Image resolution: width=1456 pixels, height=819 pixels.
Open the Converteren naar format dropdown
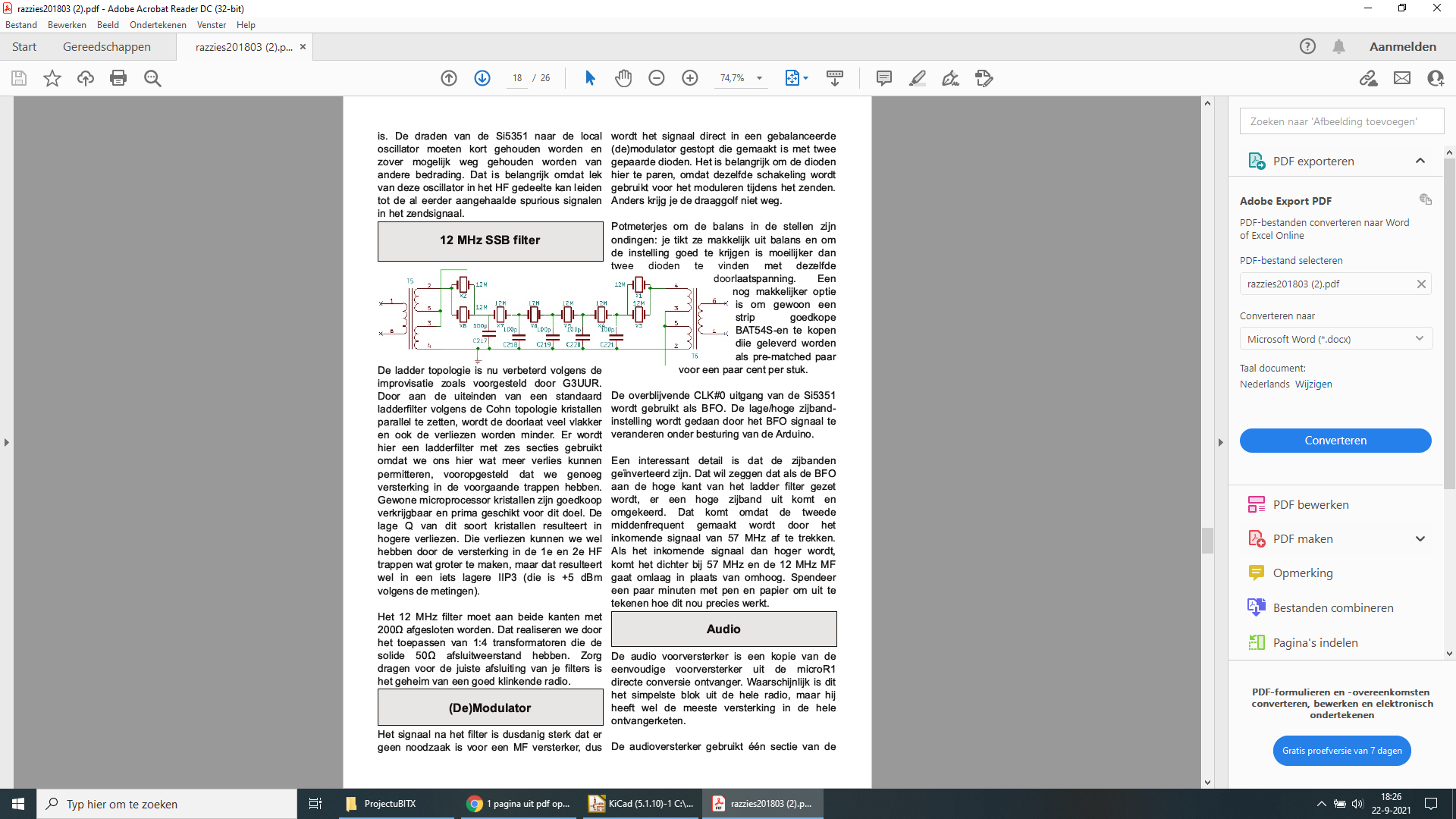coord(1335,339)
